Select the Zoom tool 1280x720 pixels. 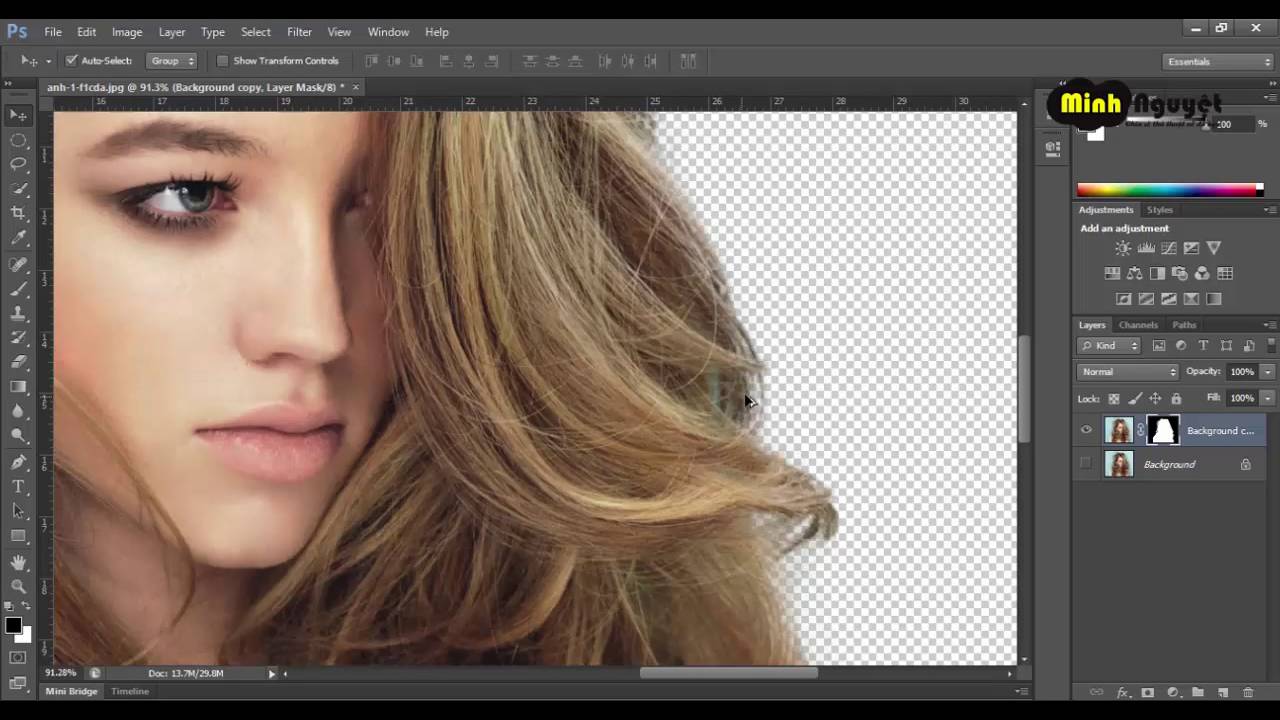click(18, 587)
